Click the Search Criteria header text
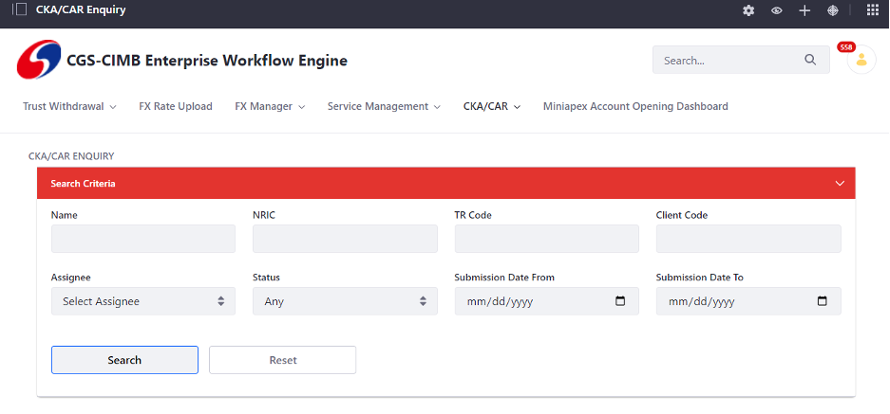The image size is (890, 414). [x=83, y=183]
